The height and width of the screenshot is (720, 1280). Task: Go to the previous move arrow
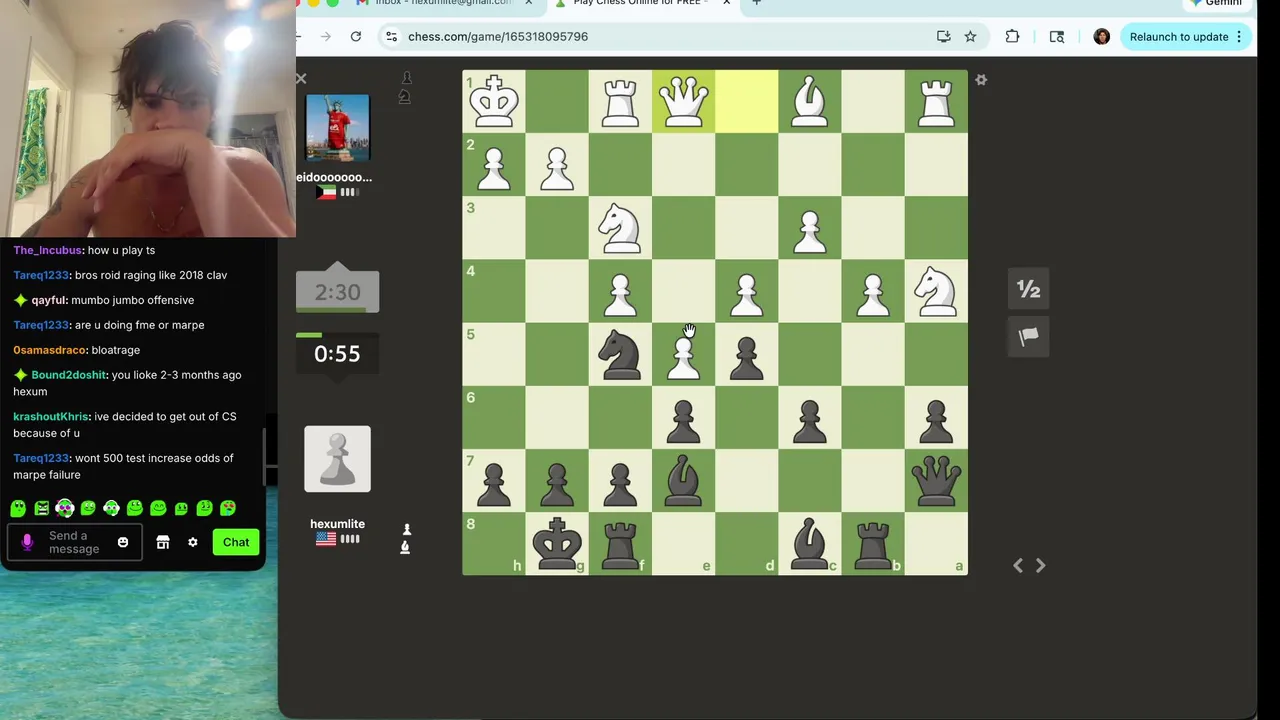[1018, 566]
